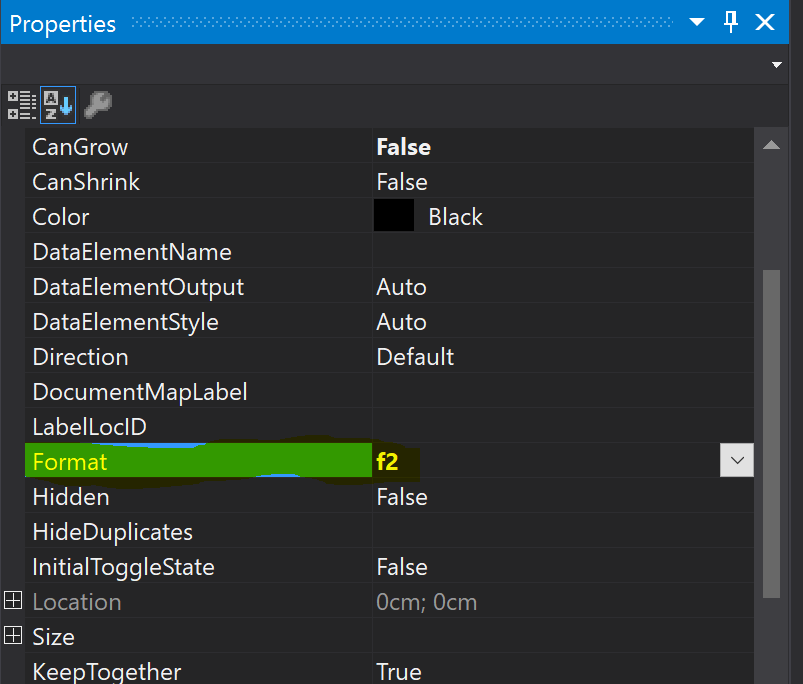Click the scrollbar up arrow

pos(770,146)
